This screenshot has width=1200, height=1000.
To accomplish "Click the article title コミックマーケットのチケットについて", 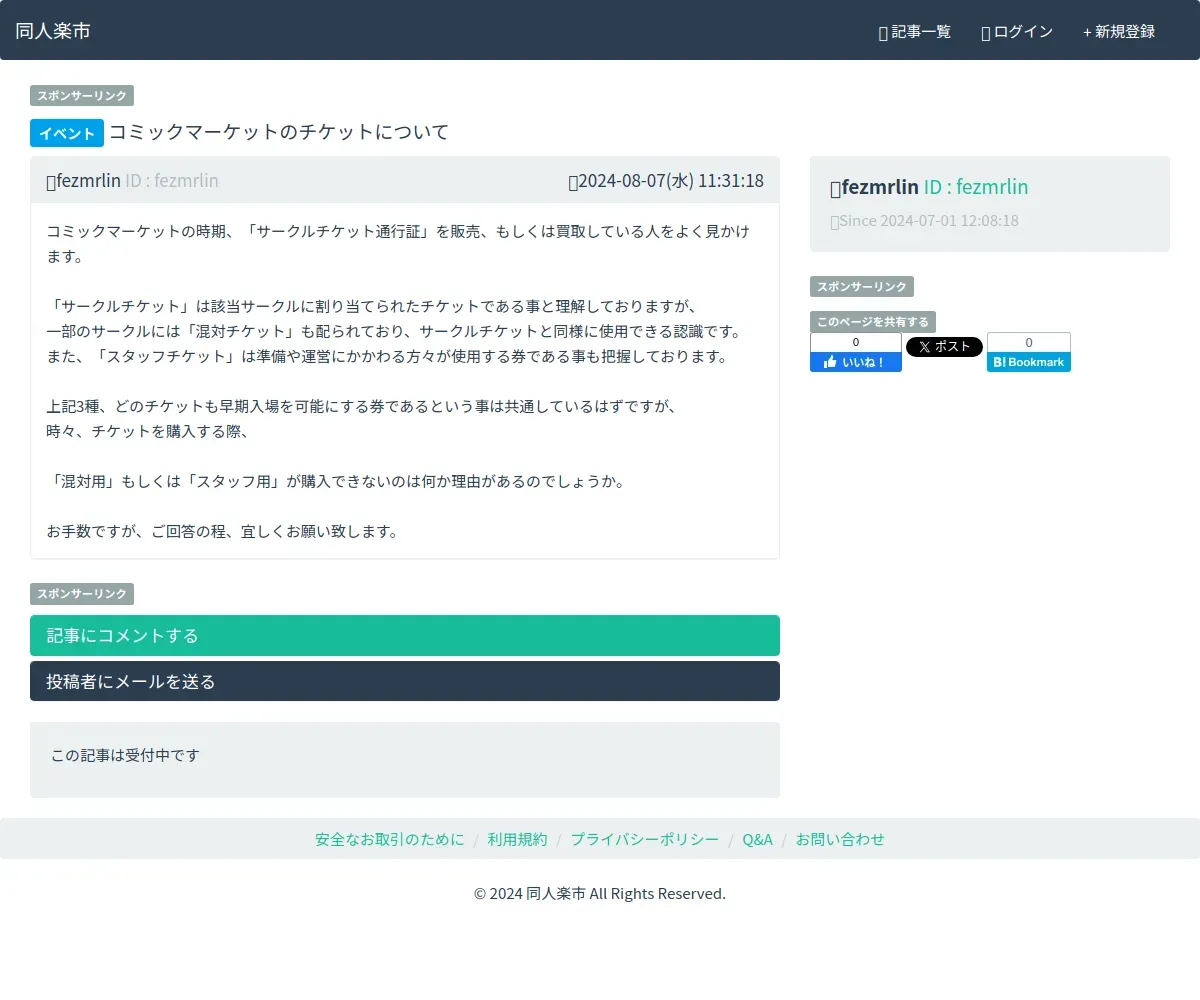I will pos(279,132).
